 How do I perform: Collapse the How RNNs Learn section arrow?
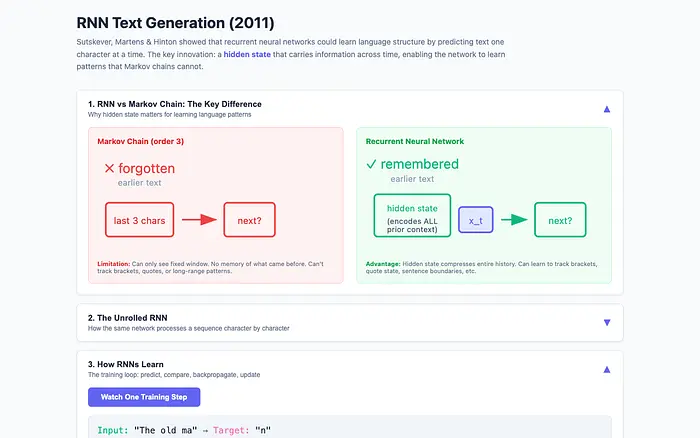pos(606,369)
